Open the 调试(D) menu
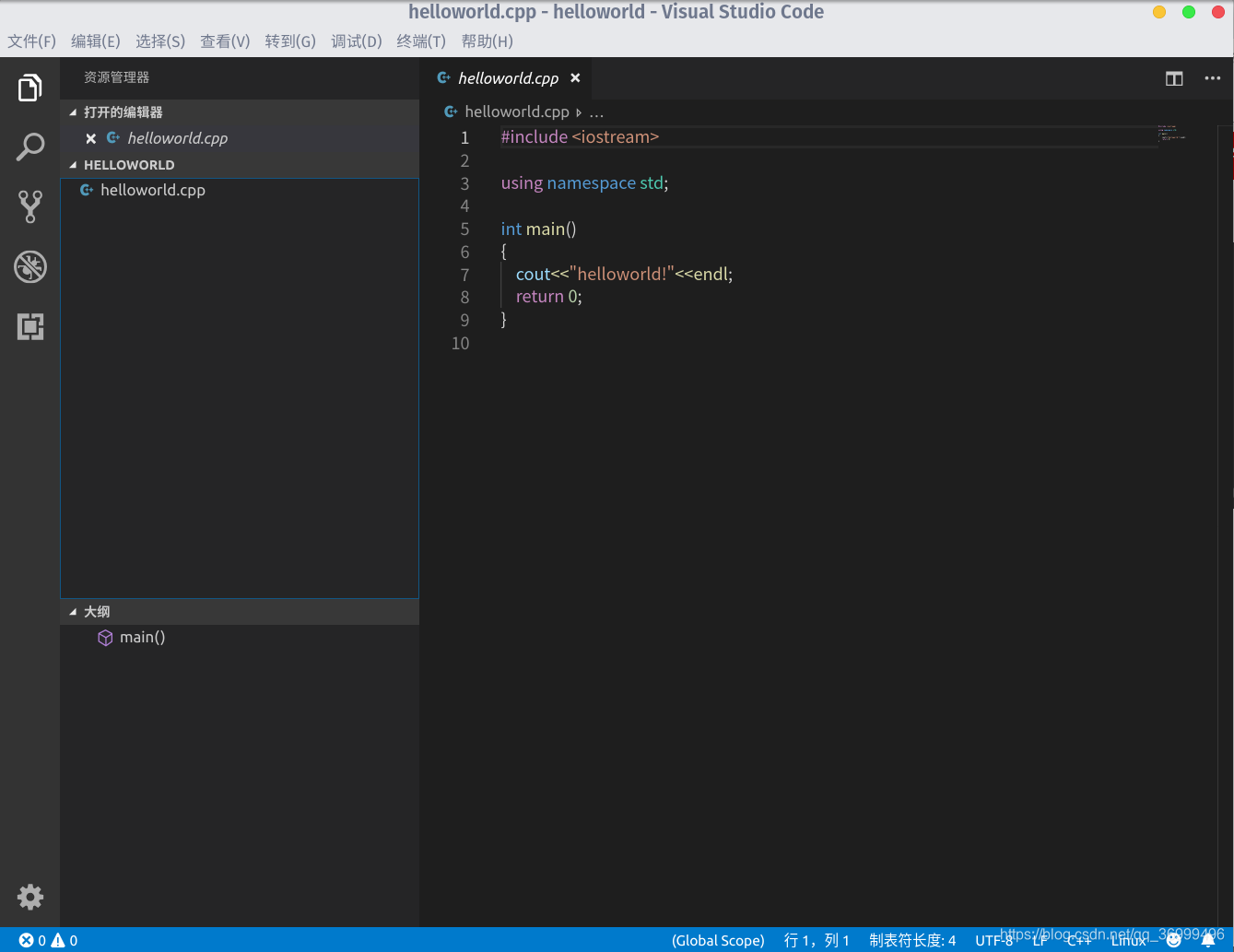This screenshot has height=952, width=1234. pos(357,41)
